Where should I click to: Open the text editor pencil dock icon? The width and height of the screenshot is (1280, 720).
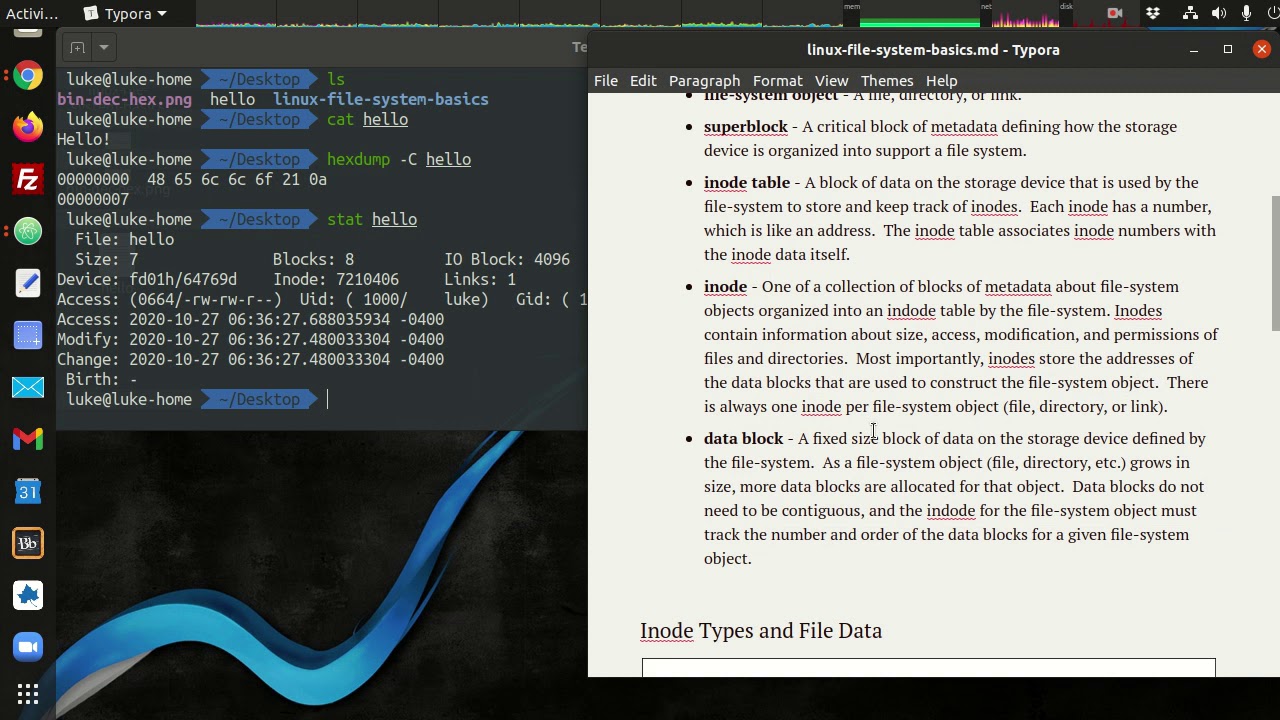(x=28, y=283)
